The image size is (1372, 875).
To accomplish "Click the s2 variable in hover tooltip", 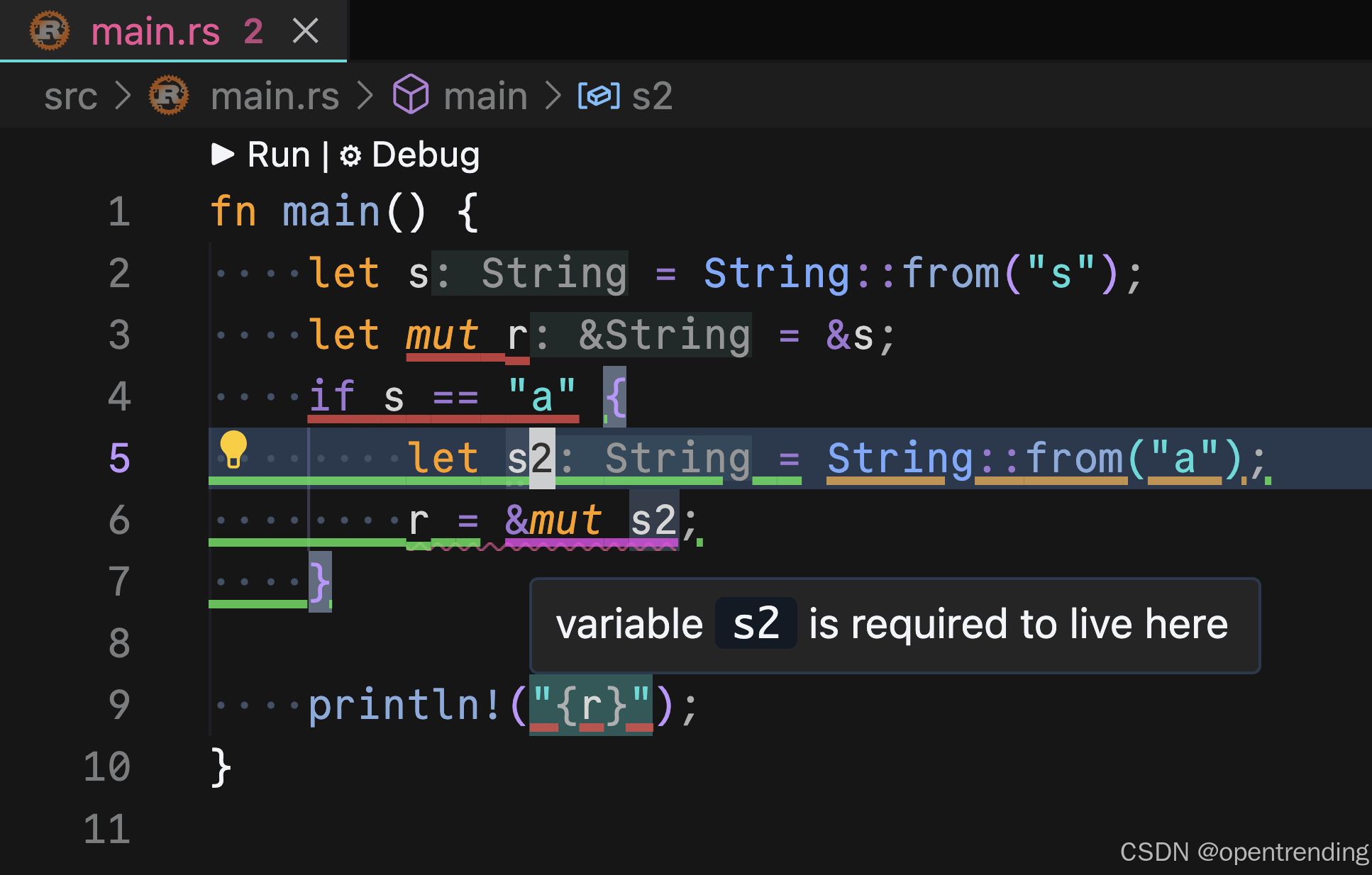I will pyautogui.click(x=756, y=624).
